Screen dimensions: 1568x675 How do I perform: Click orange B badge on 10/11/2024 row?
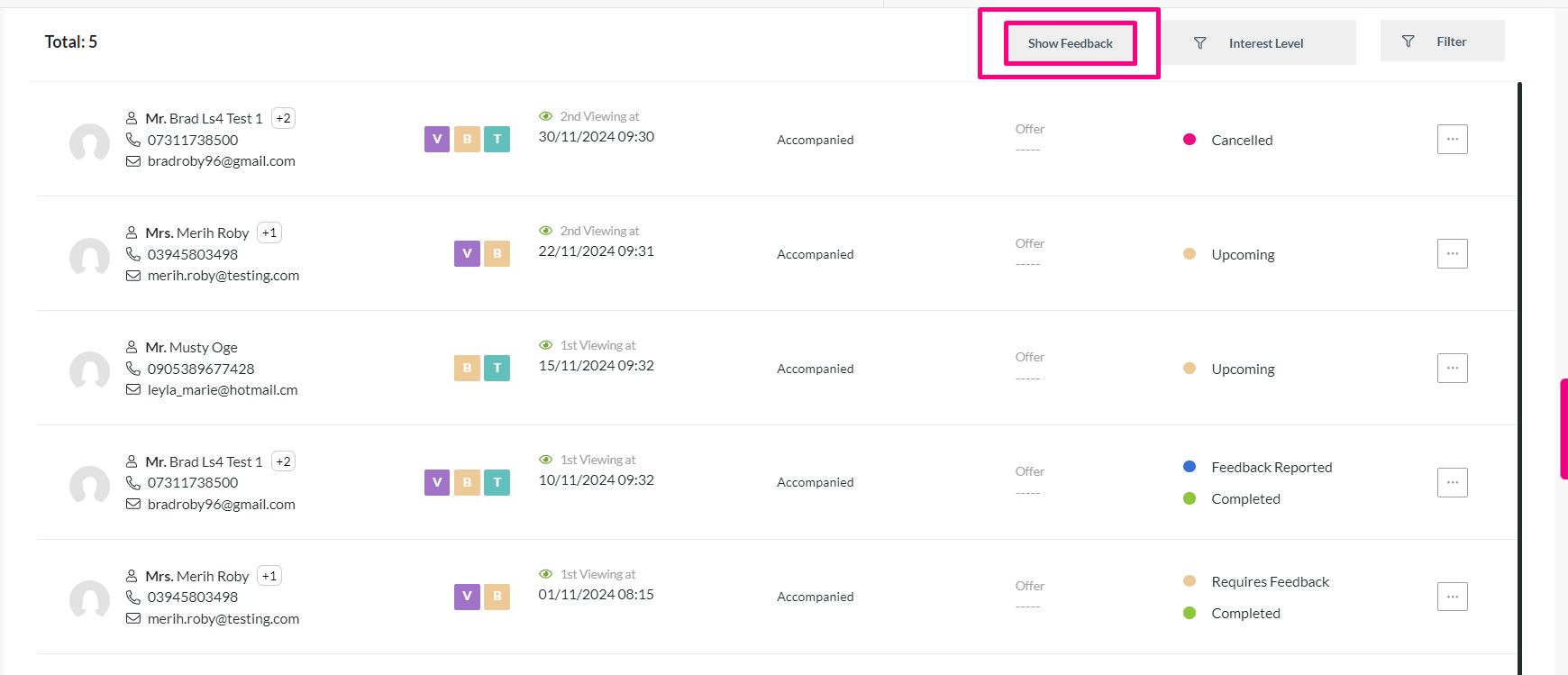coord(467,482)
